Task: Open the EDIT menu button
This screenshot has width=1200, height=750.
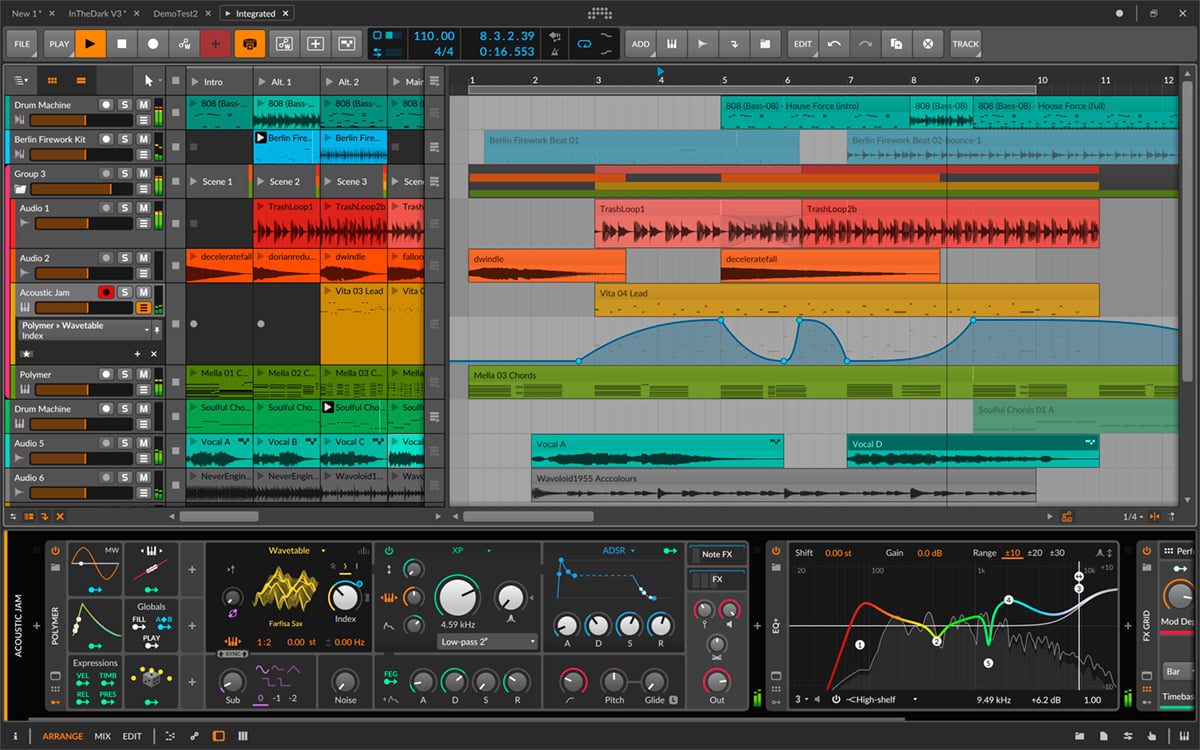Action: tap(803, 44)
